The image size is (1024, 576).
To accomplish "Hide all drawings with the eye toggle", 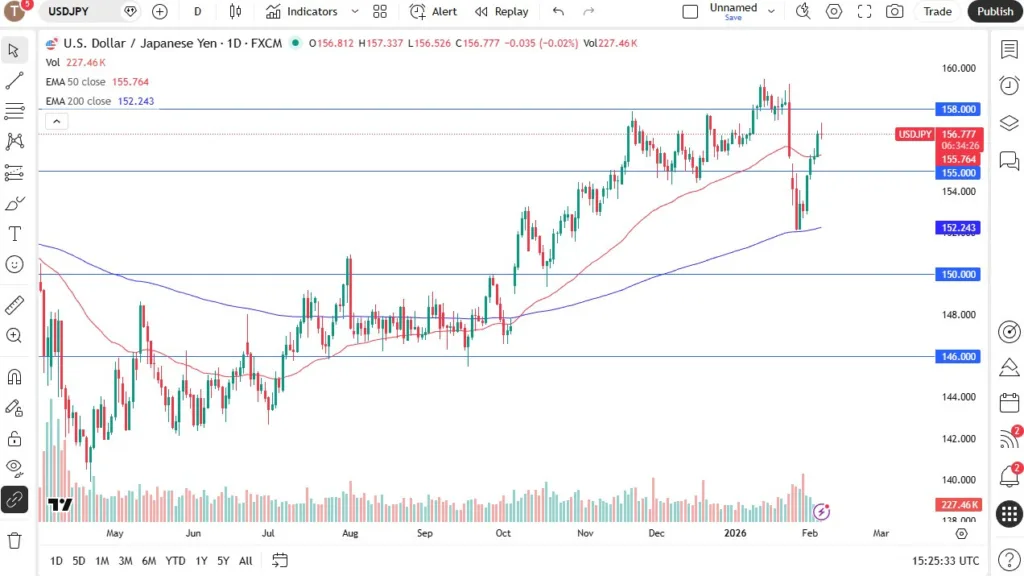I will tap(14, 470).
